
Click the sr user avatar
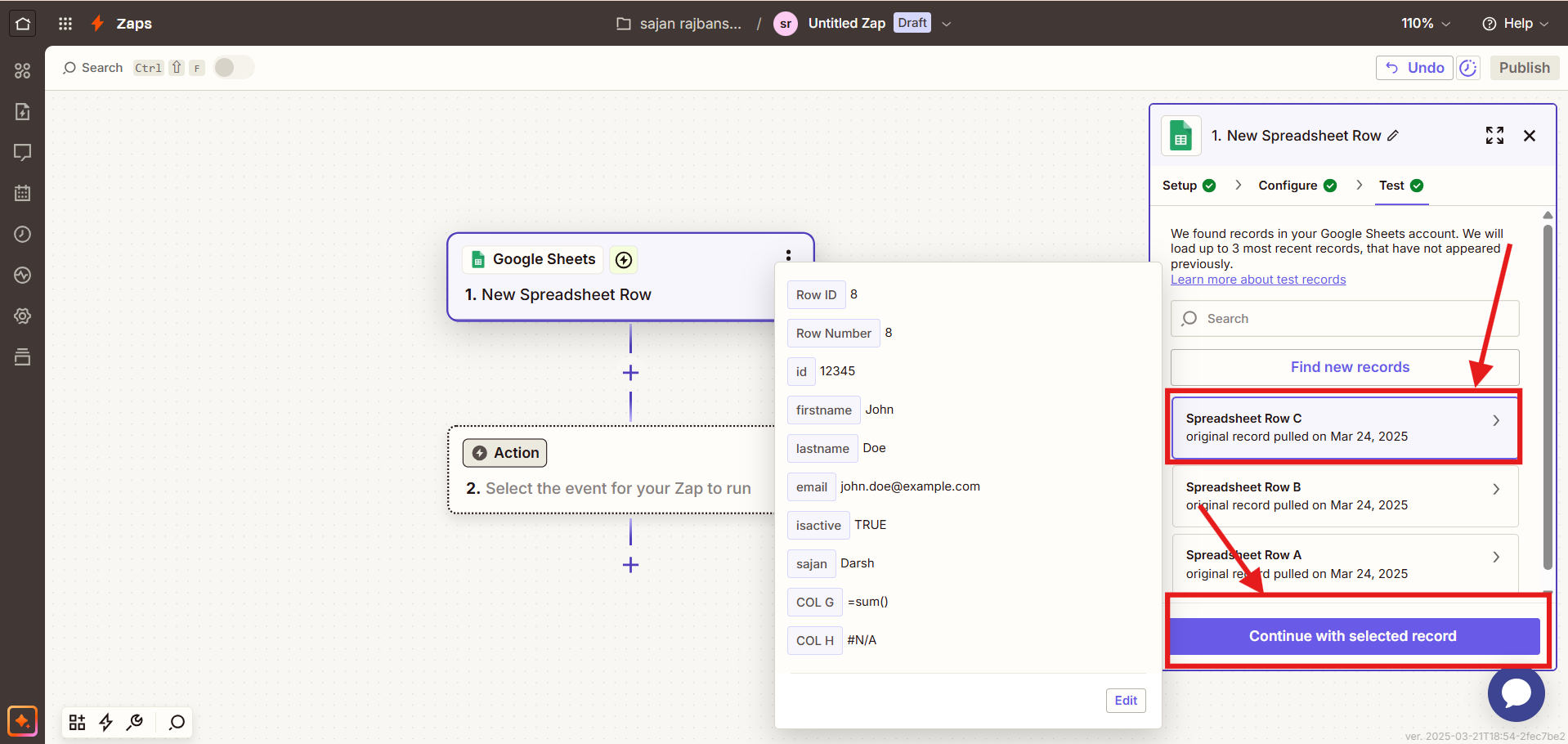coord(785,24)
